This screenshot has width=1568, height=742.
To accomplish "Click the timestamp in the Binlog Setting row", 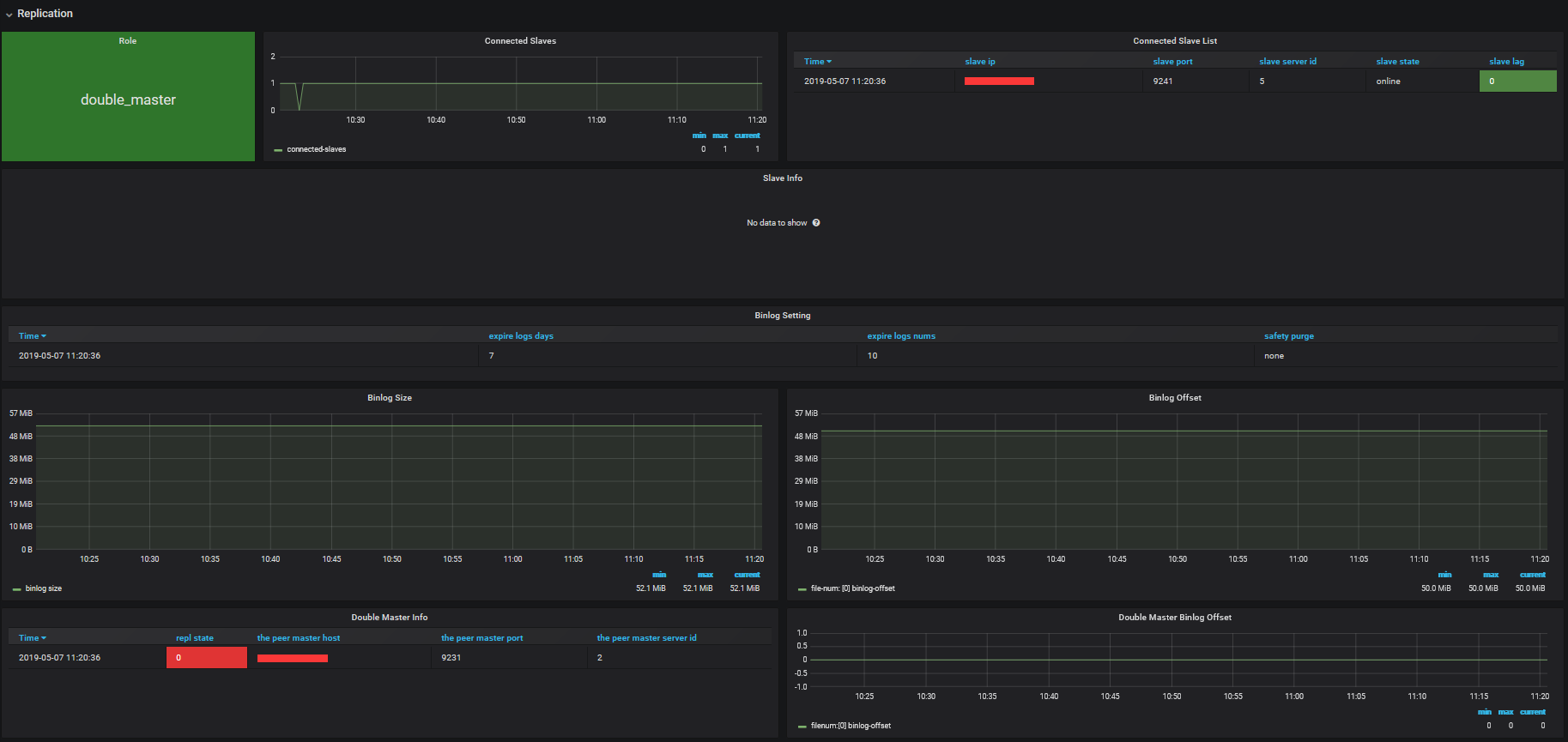I will [59, 356].
